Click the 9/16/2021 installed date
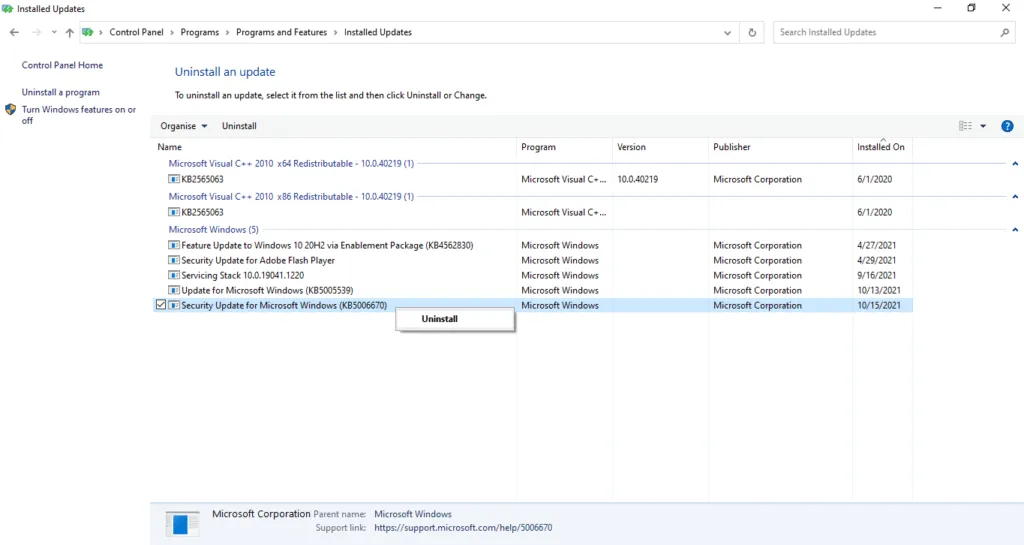This screenshot has width=1024, height=545. [x=876, y=275]
